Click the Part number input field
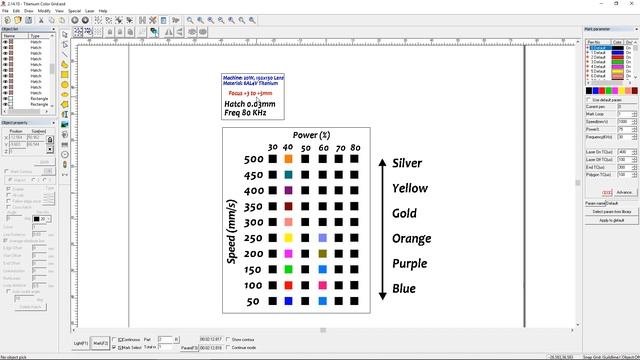The image size is (640, 360). (166, 339)
